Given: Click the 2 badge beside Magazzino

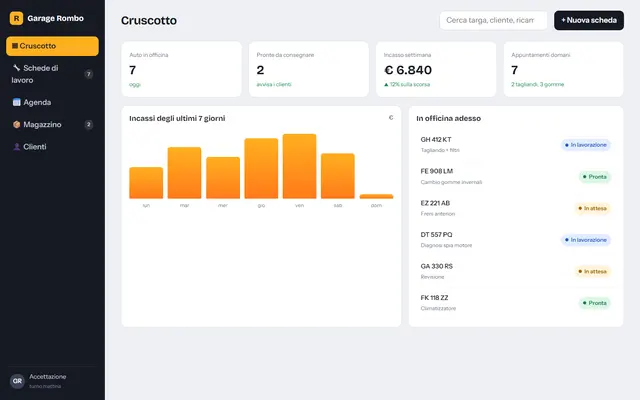Looking at the screenshot, I should coord(88,124).
